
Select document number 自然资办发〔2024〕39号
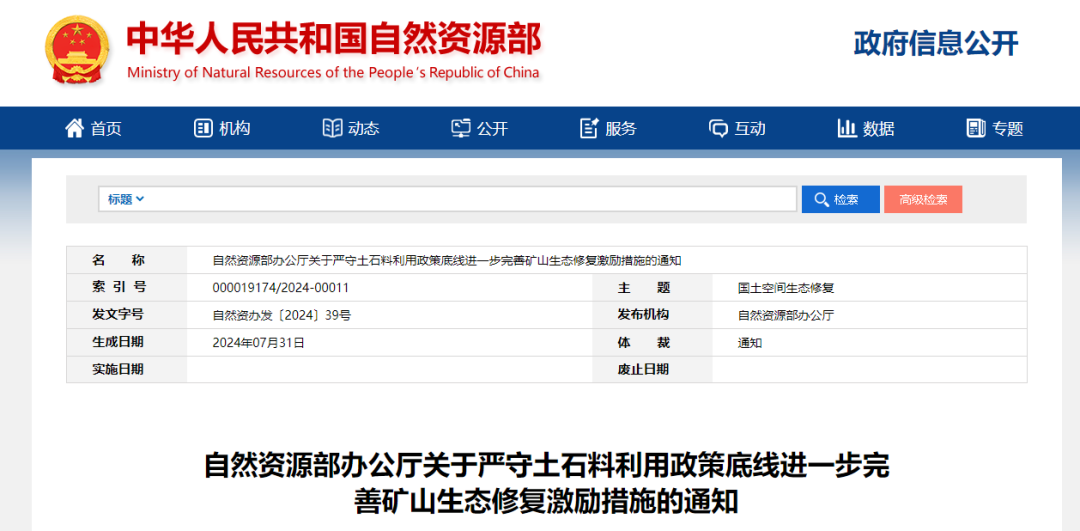(282, 315)
